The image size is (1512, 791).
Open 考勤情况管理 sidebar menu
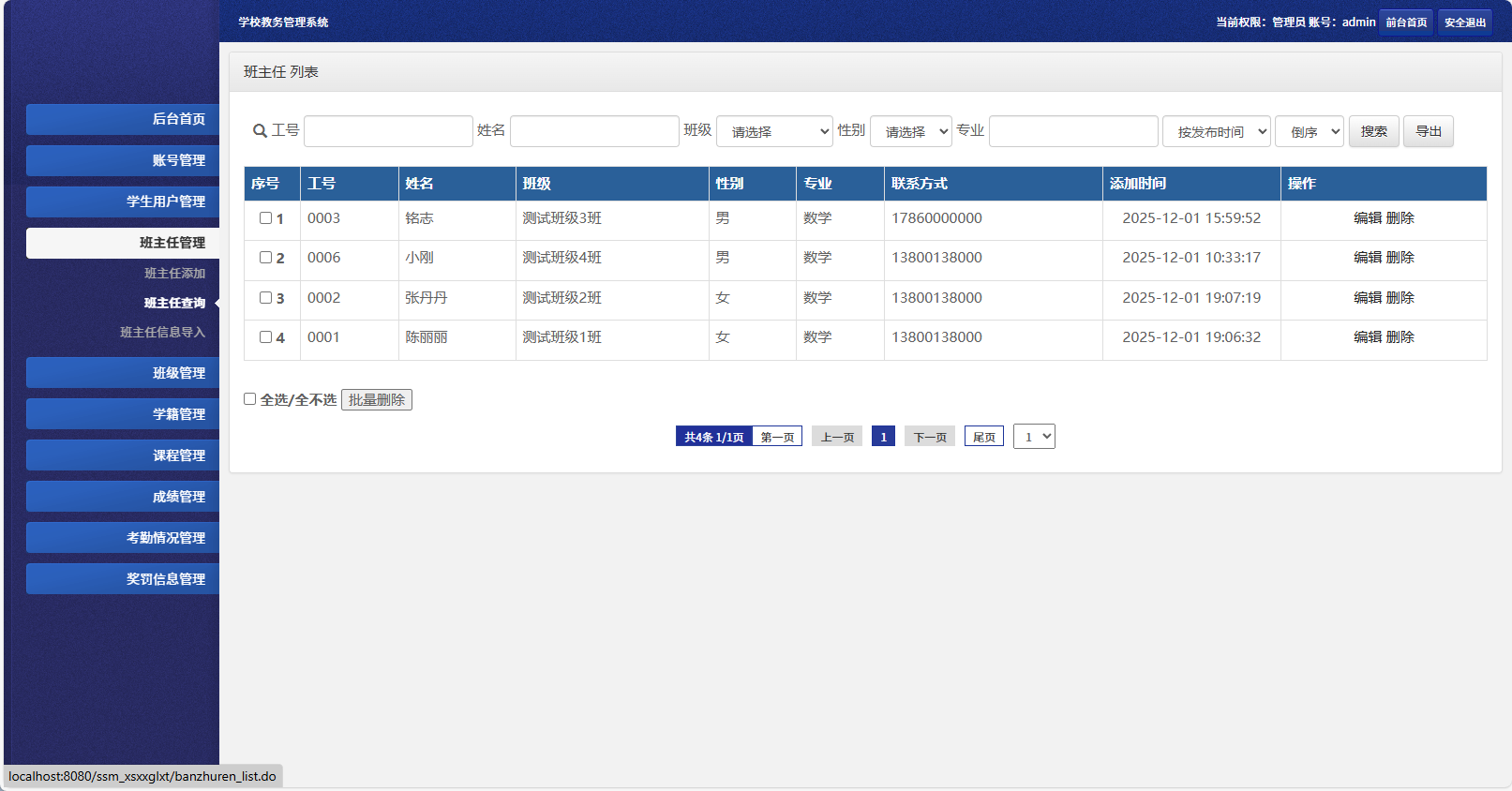pyautogui.click(x=123, y=538)
